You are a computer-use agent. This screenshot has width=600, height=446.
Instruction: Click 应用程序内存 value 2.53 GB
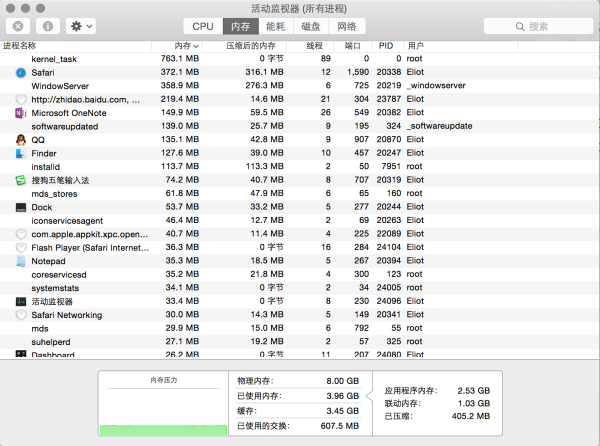(474, 391)
